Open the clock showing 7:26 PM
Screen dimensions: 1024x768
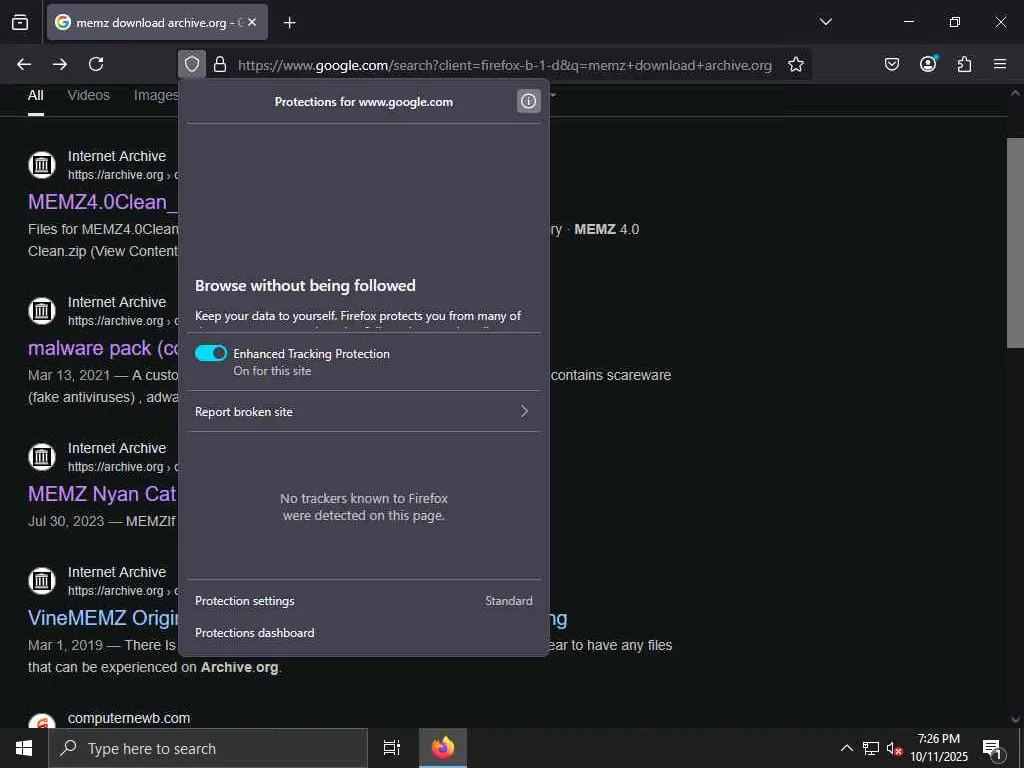tap(939, 748)
